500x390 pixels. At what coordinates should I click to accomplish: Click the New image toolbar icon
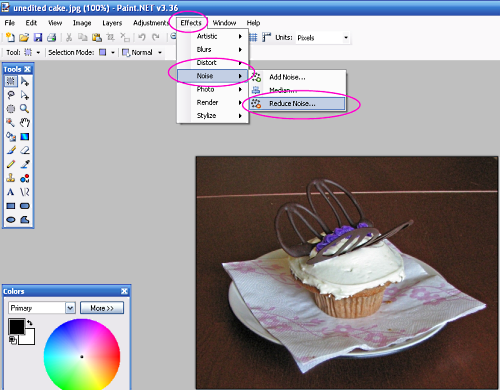pyautogui.click(x=10, y=37)
